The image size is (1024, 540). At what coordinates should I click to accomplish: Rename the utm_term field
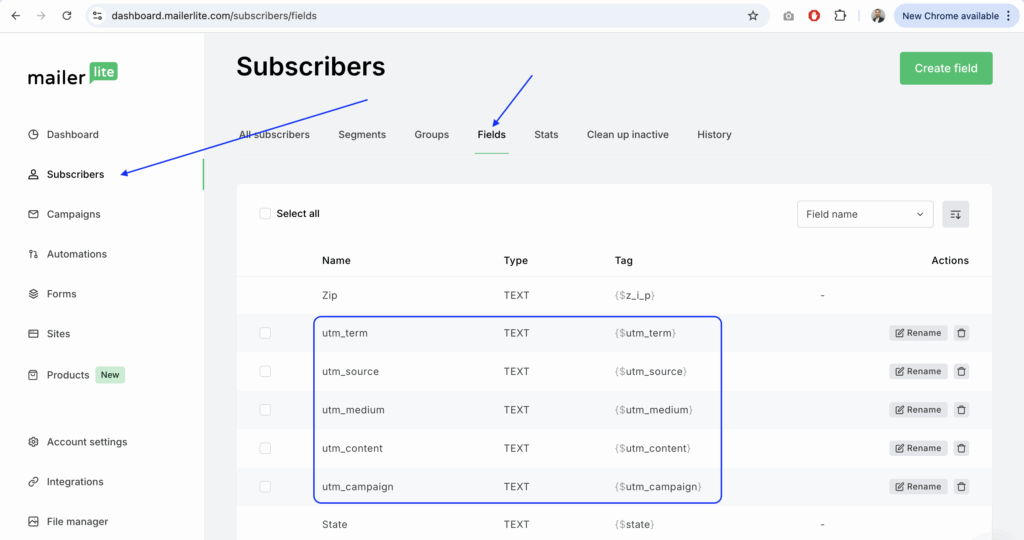tap(918, 333)
